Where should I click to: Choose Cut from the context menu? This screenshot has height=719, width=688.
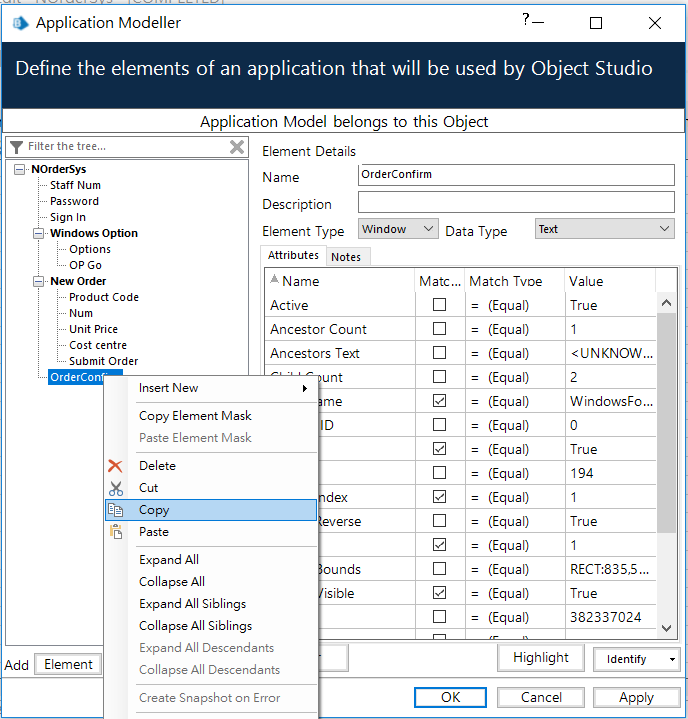[x=211, y=488]
